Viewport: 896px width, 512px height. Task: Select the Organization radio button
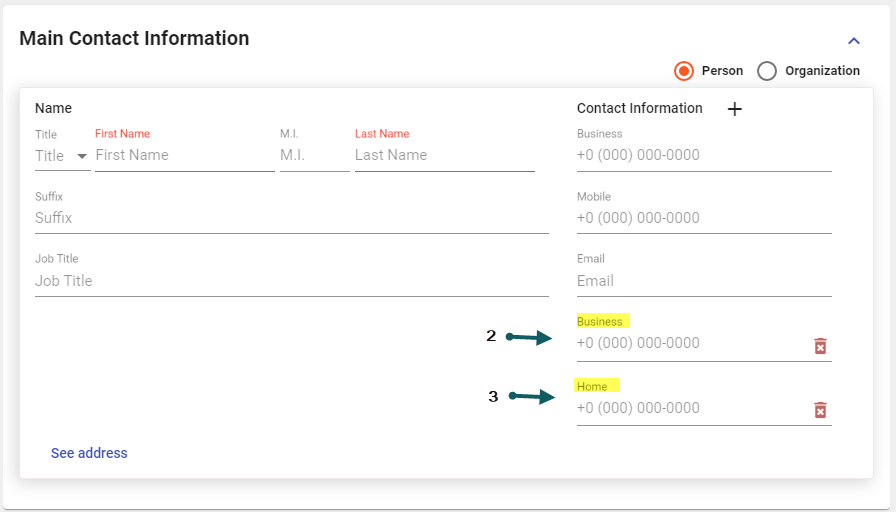[767, 71]
